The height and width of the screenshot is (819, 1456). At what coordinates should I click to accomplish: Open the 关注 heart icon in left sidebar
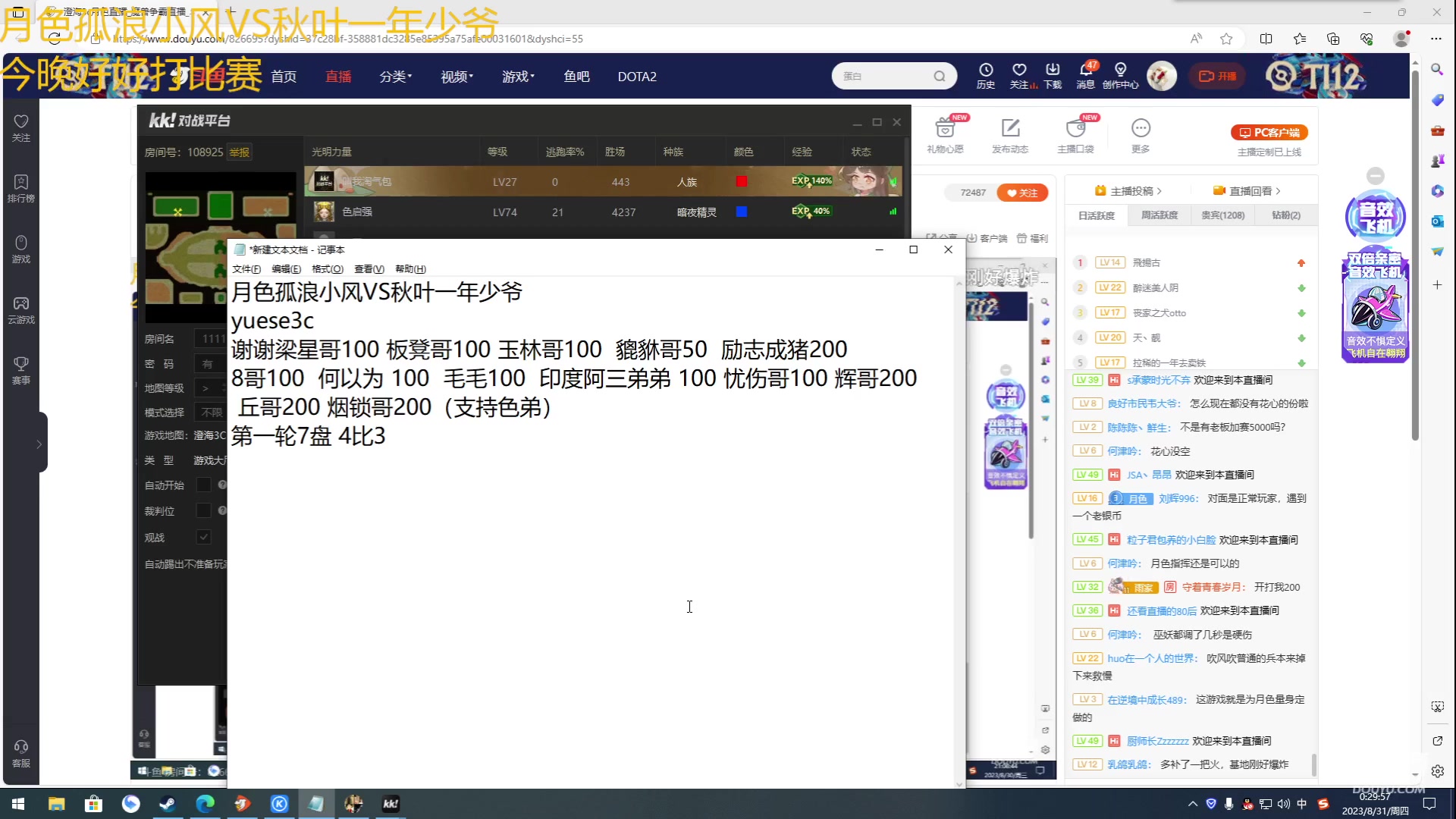21,127
